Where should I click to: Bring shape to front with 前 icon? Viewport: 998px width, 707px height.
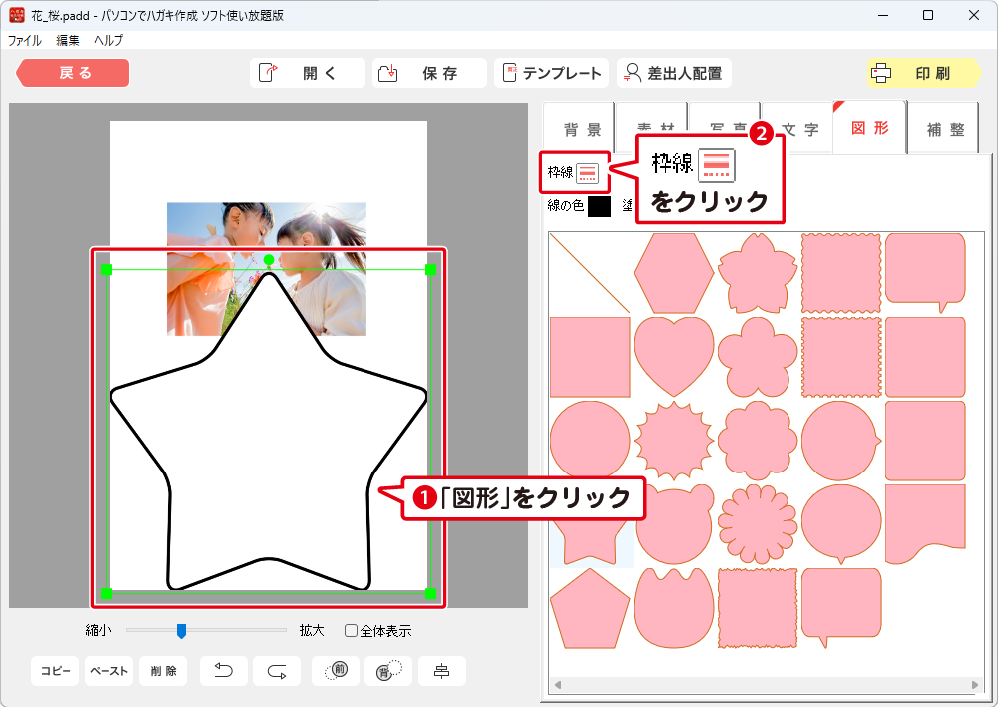[x=336, y=671]
